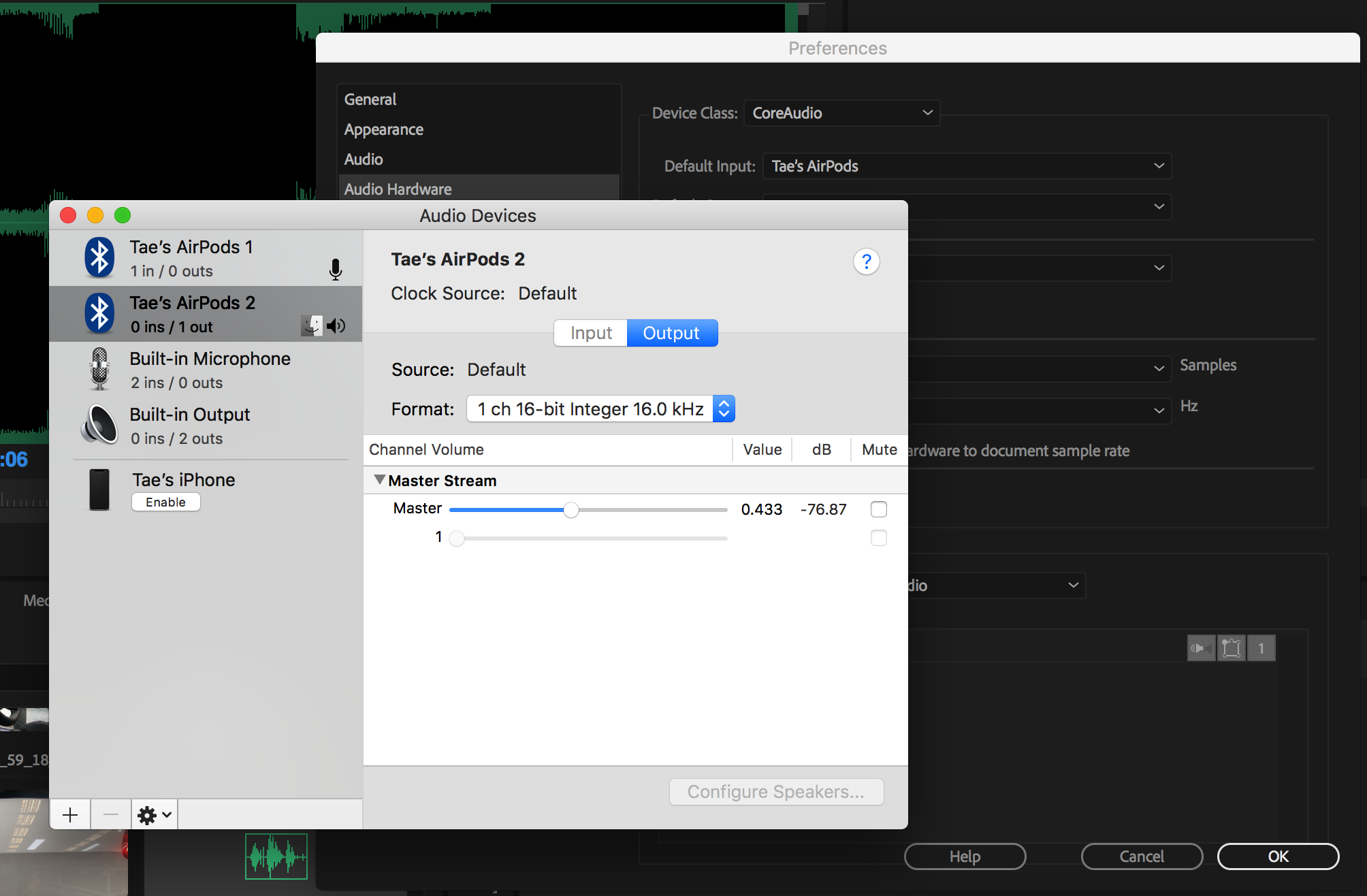Click the Value column header
This screenshot has height=896, width=1367.
coord(762,449)
